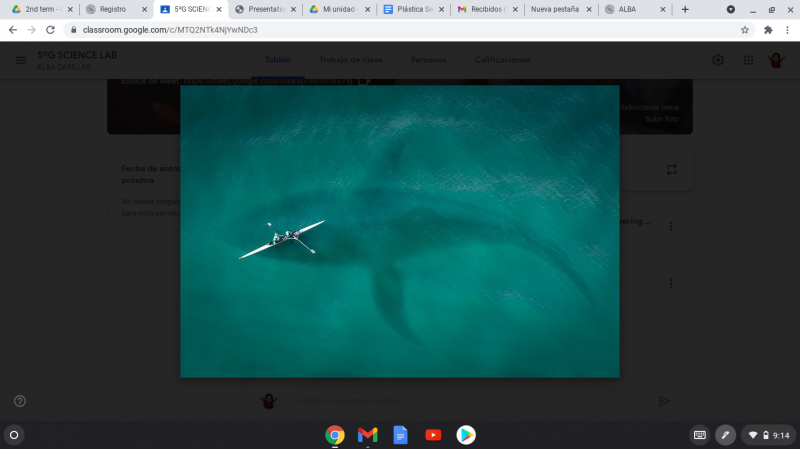The height and width of the screenshot is (449, 800).
Task: Open the Classroom main hamburger menu
Action: pyautogui.click(x=21, y=60)
